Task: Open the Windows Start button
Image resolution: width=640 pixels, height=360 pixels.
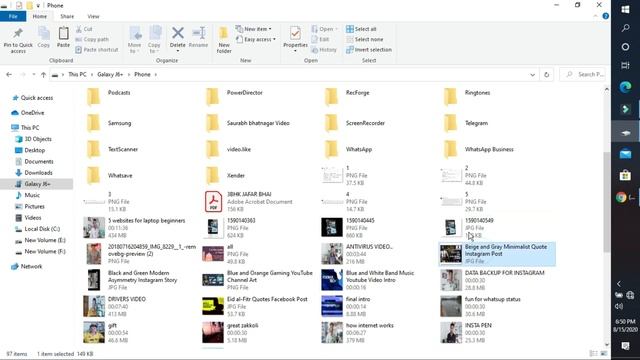Action: tap(625, 9)
